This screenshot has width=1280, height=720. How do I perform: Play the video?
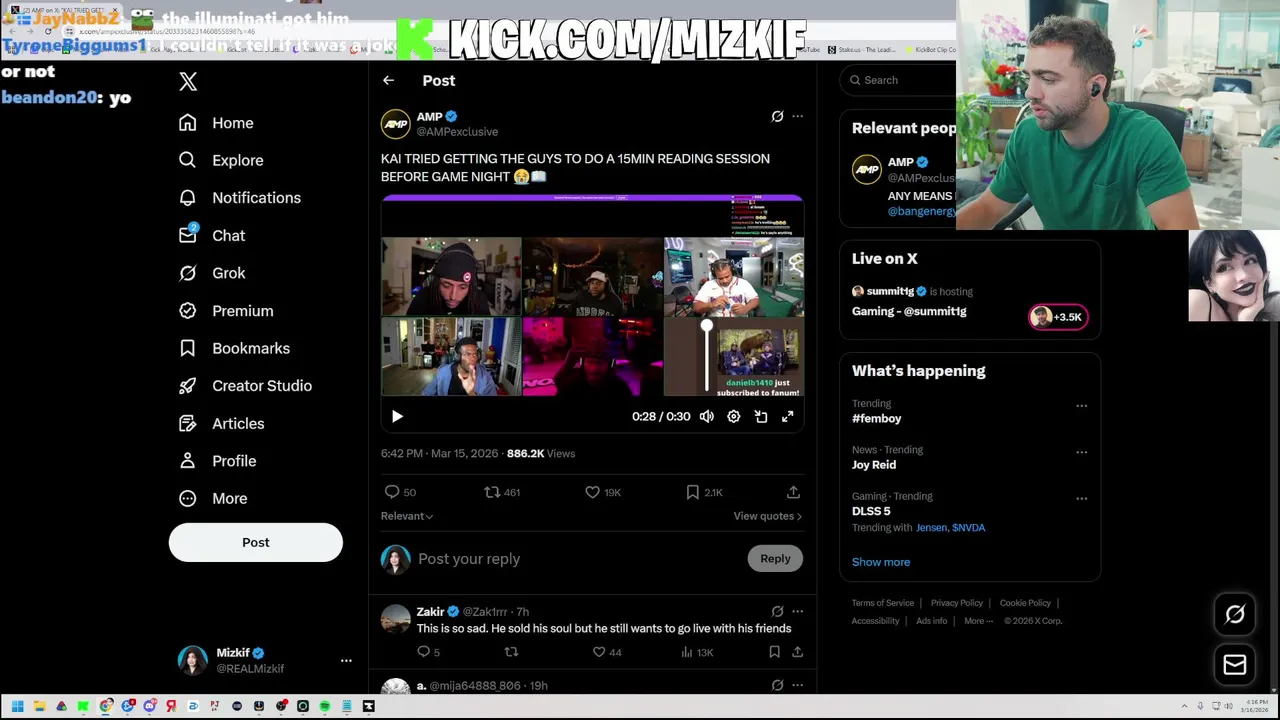(397, 417)
